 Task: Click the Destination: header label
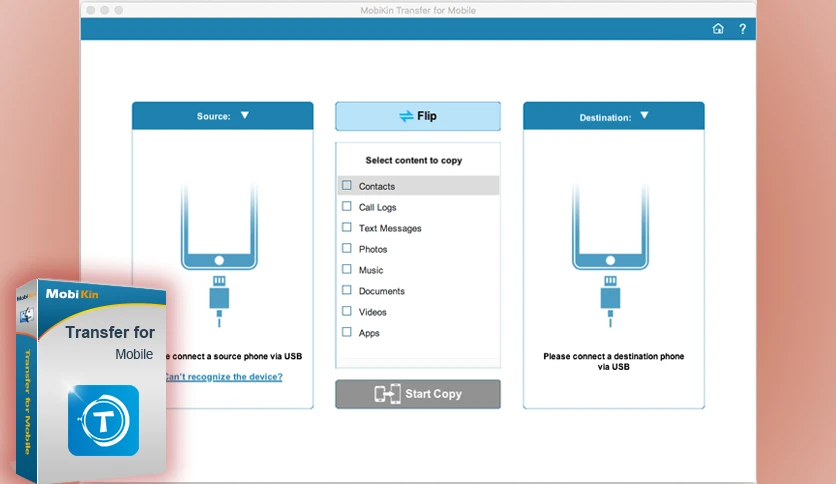(605, 117)
